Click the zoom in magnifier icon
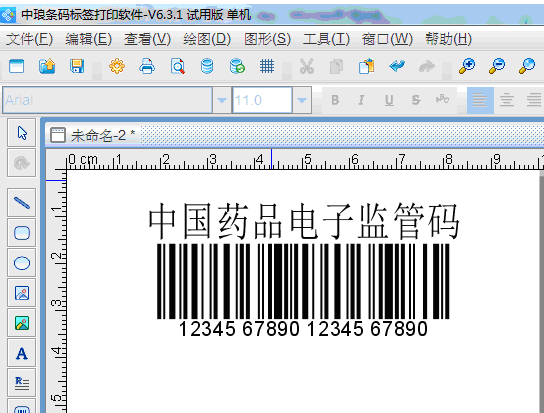Image resolution: width=544 pixels, height=413 pixels. (467, 66)
